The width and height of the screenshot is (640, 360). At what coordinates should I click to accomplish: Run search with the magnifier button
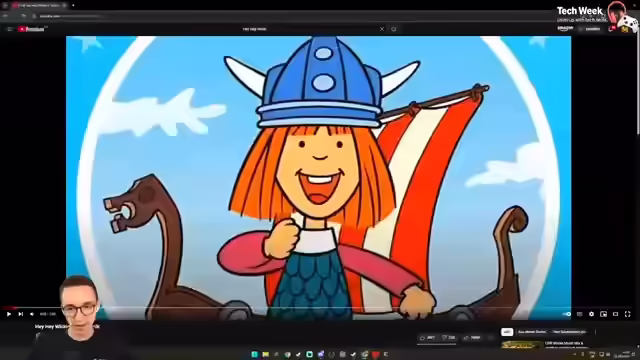click(x=394, y=29)
